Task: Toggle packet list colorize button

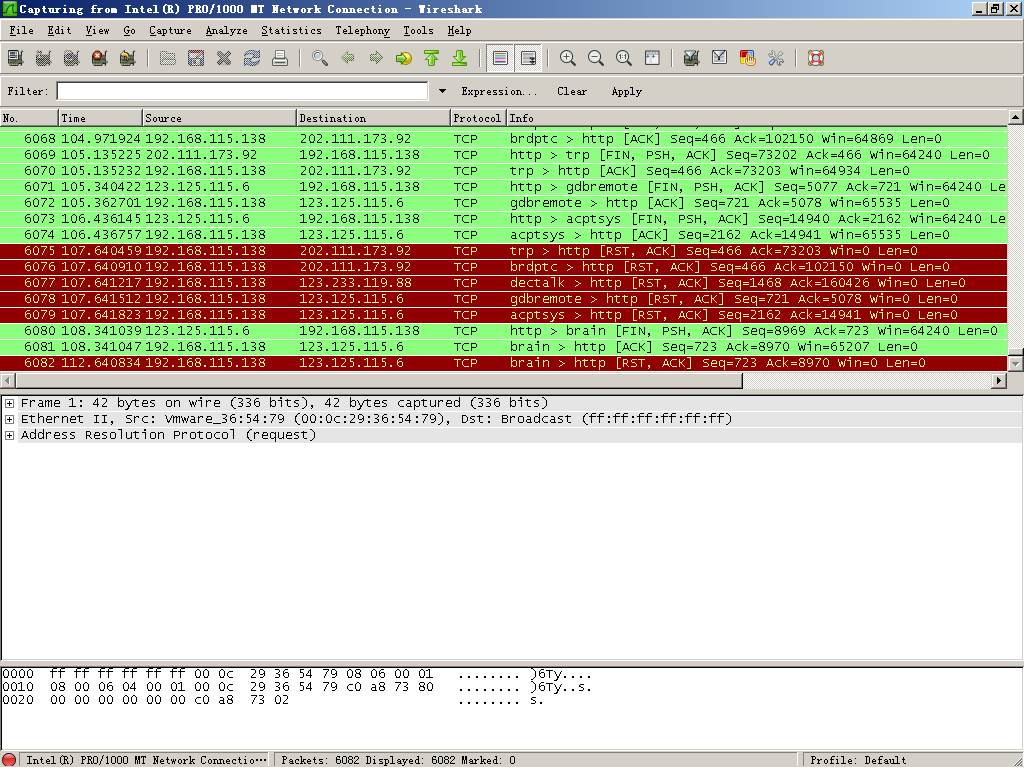Action: coord(500,58)
